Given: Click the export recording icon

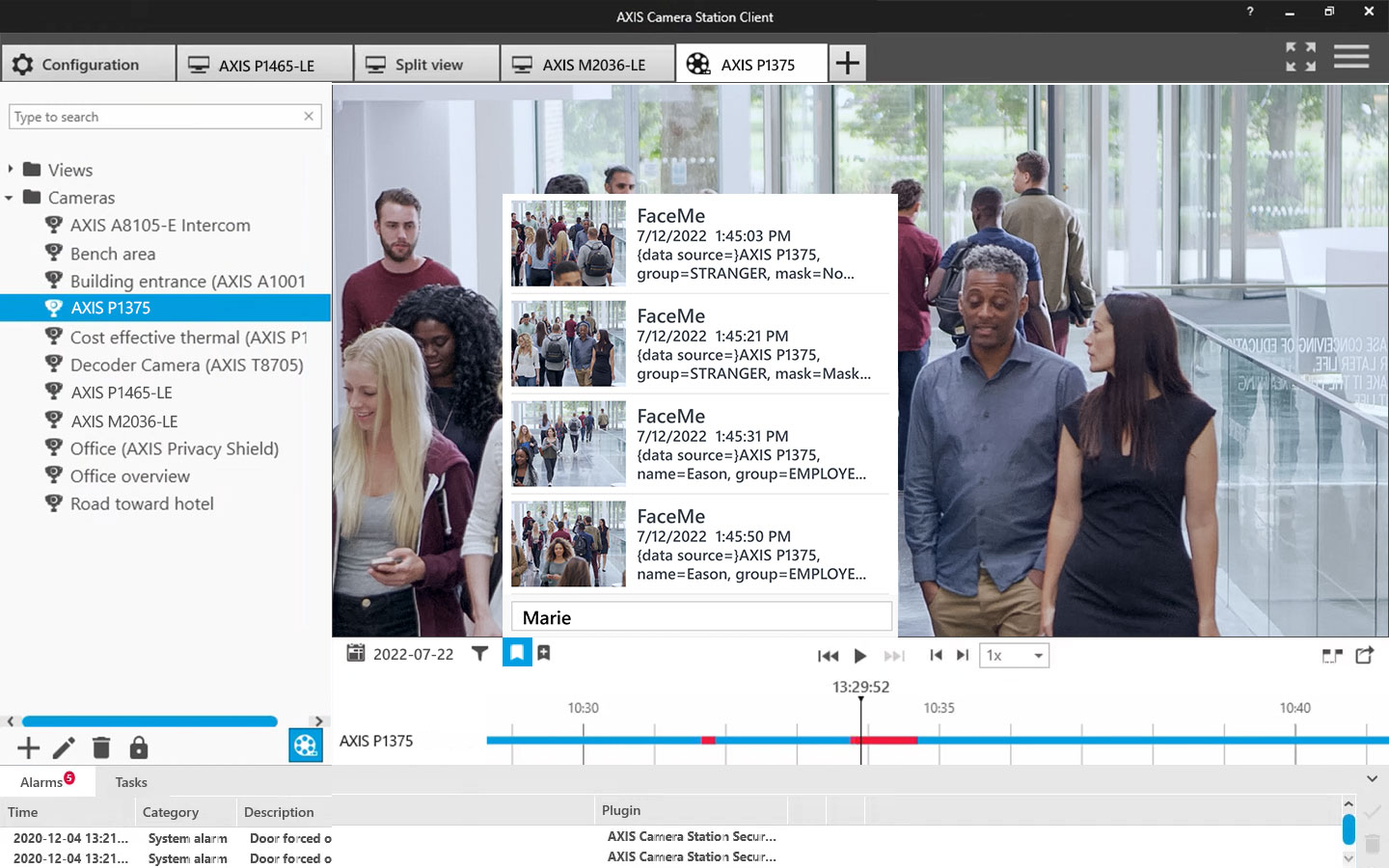Looking at the screenshot, I should 1364,656.
